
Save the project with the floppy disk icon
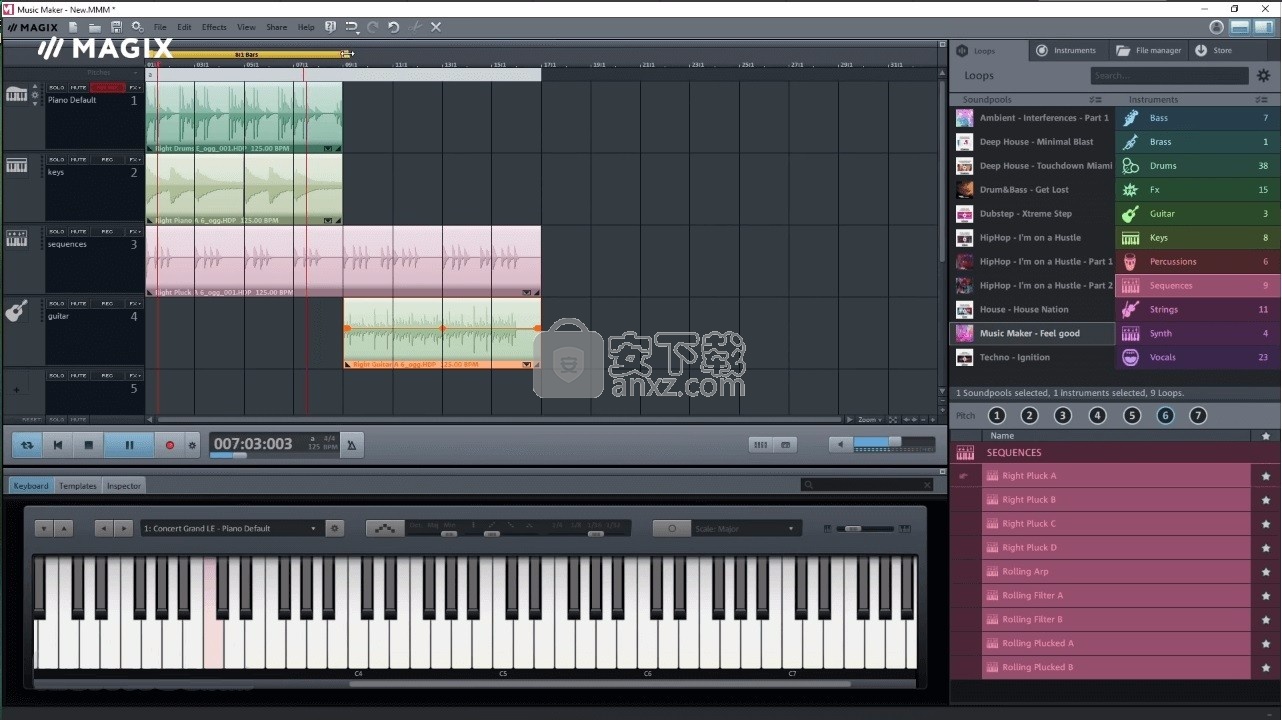coord(116,27)
